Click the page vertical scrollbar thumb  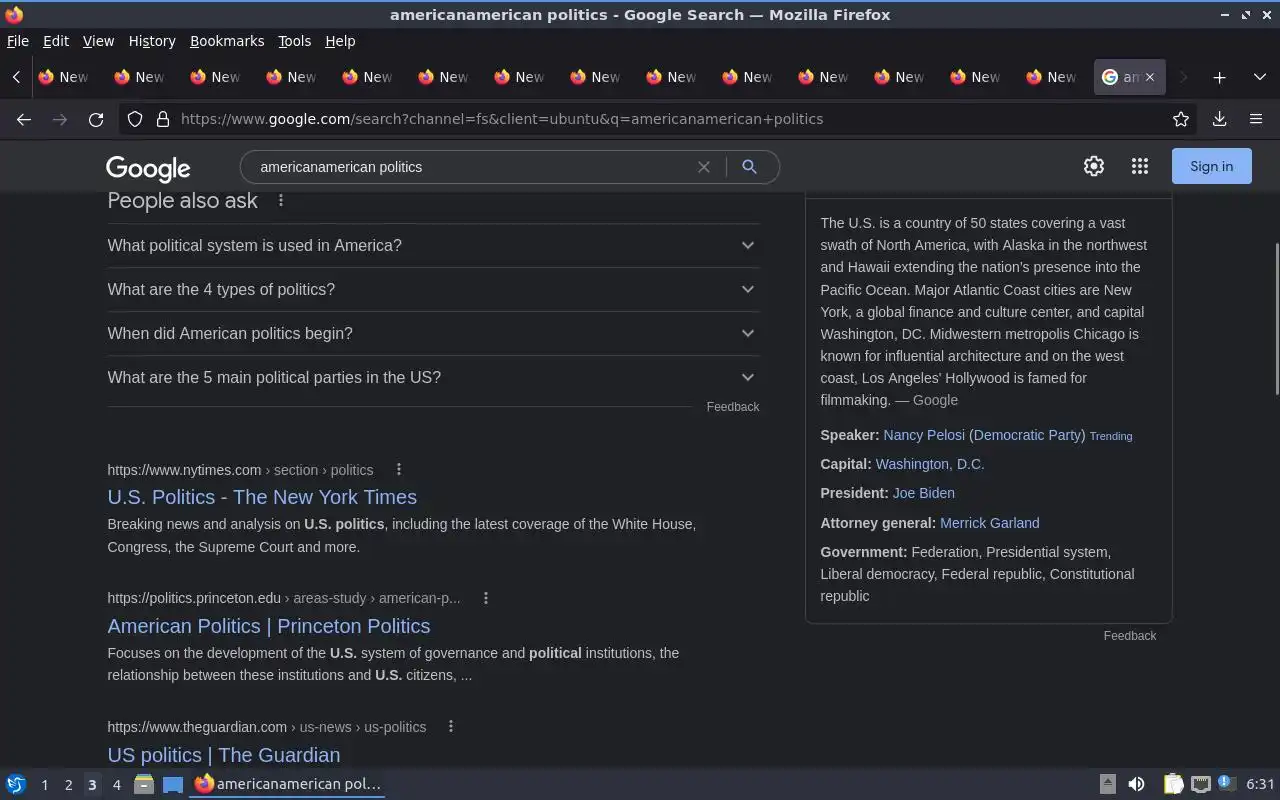[1276, 320]
